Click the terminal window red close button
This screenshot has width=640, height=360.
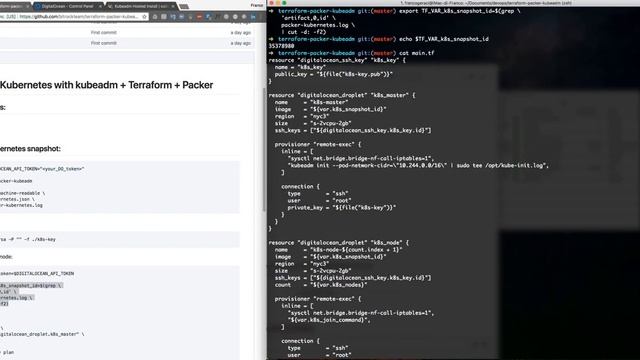[272, 3]
